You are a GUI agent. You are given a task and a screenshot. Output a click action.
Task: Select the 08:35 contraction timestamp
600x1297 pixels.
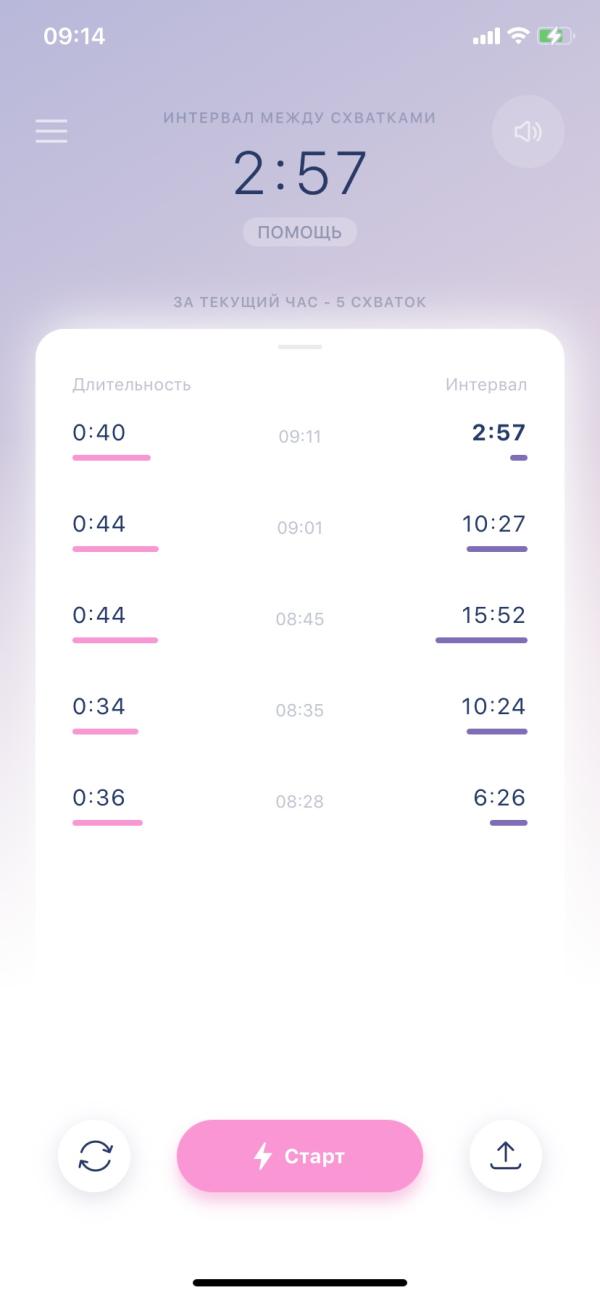tap(300, 710)
